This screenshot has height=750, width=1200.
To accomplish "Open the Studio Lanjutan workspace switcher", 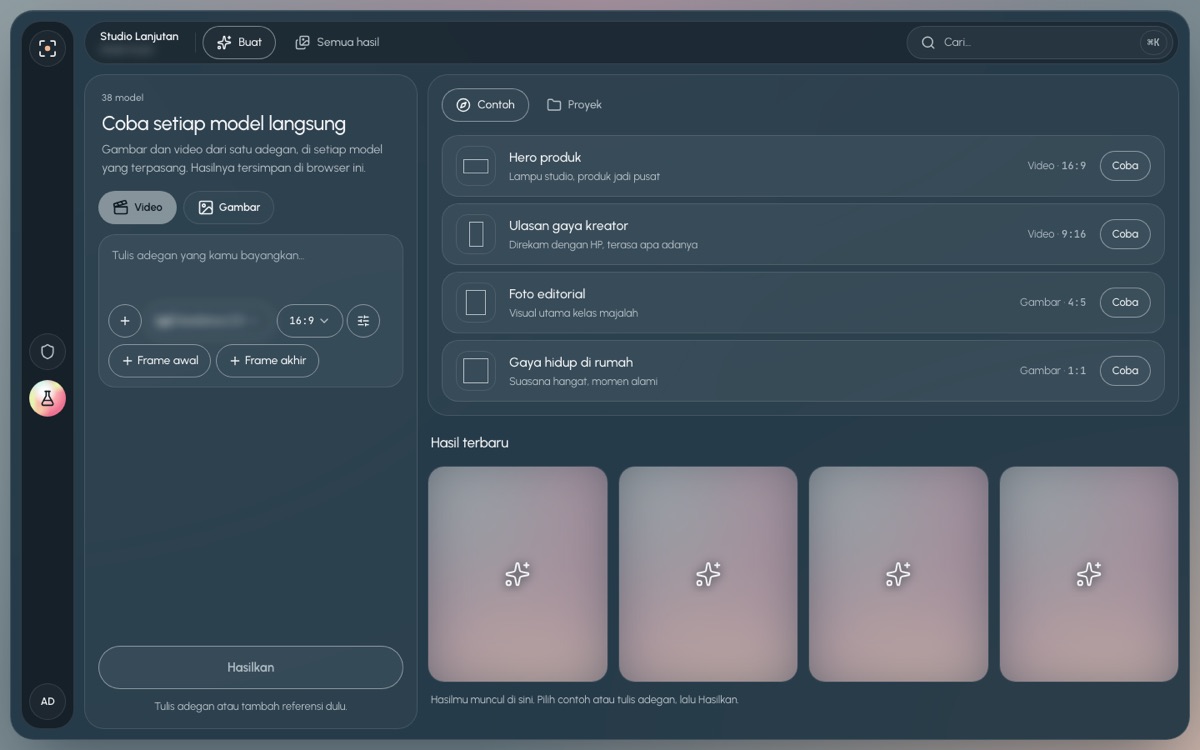I will click(x=139, y=42).
